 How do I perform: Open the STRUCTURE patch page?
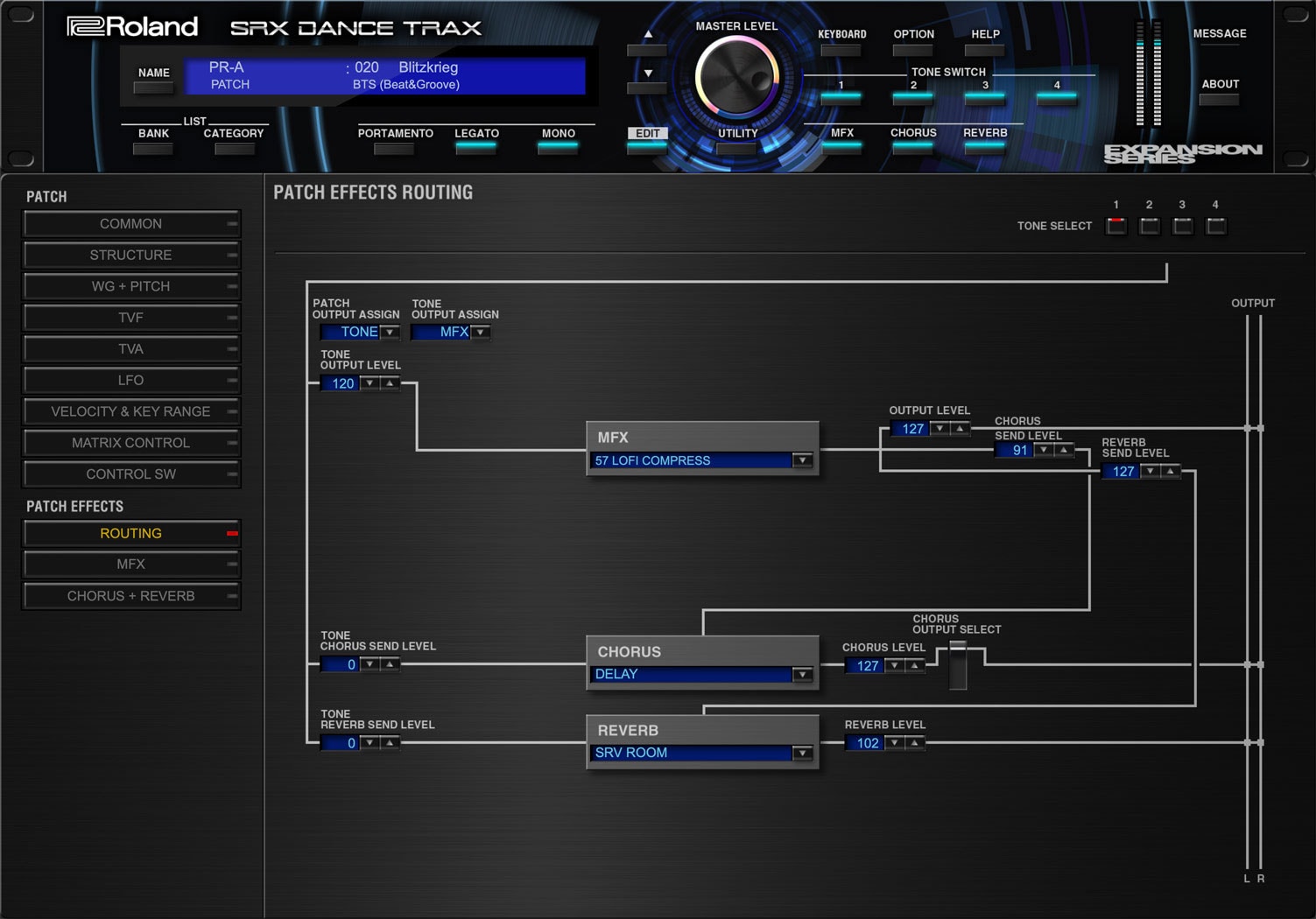(x=131, y=256)
